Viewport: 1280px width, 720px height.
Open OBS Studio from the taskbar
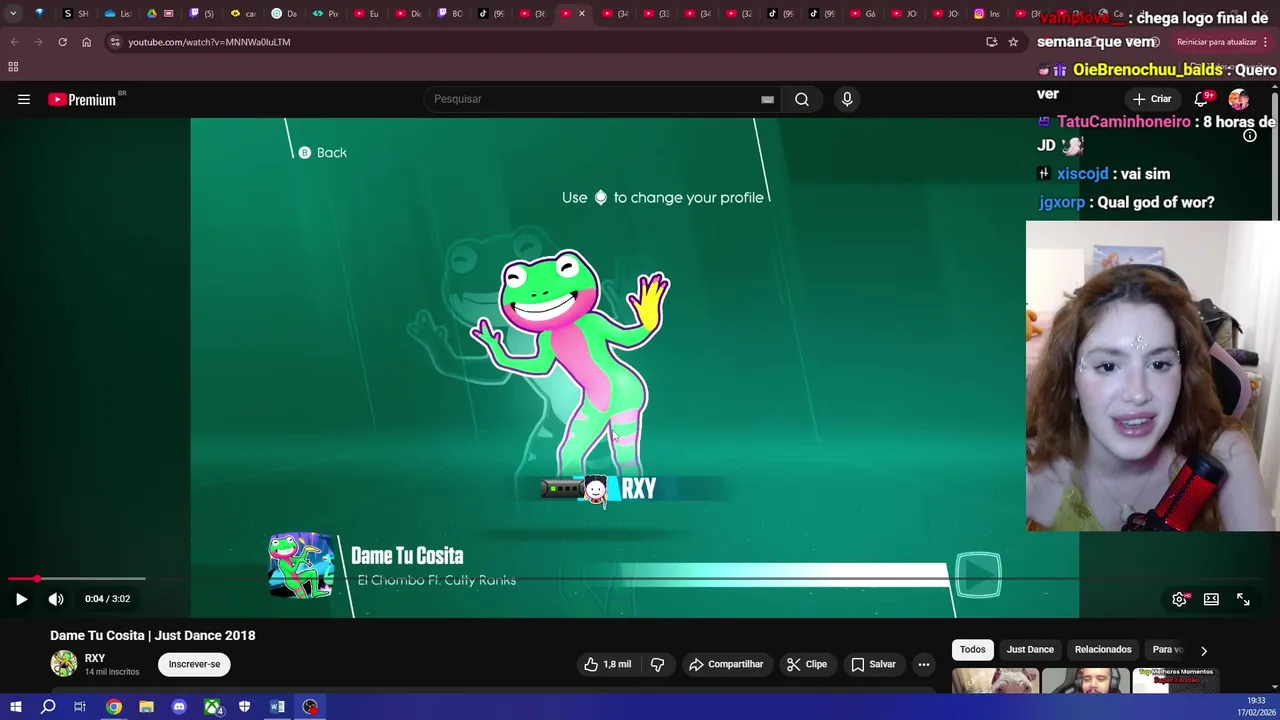tap(310, 707)
